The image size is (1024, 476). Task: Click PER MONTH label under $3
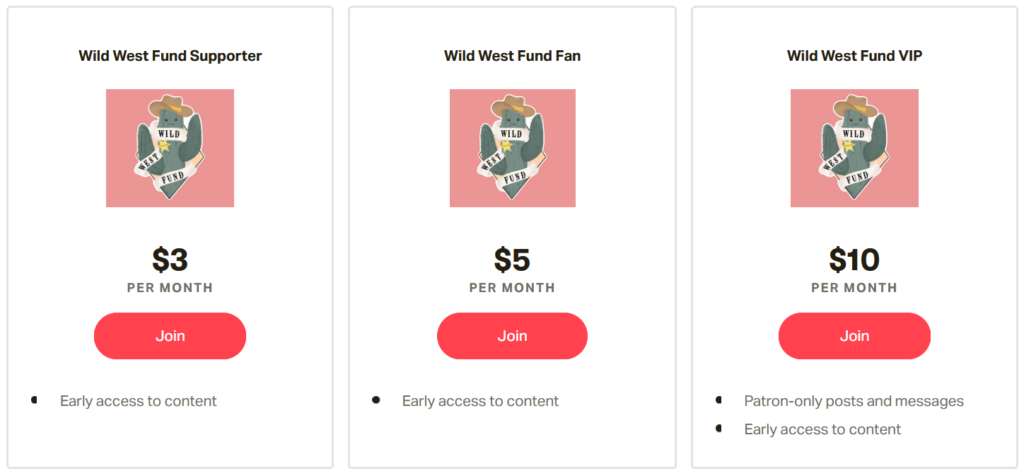pos(170,288)
